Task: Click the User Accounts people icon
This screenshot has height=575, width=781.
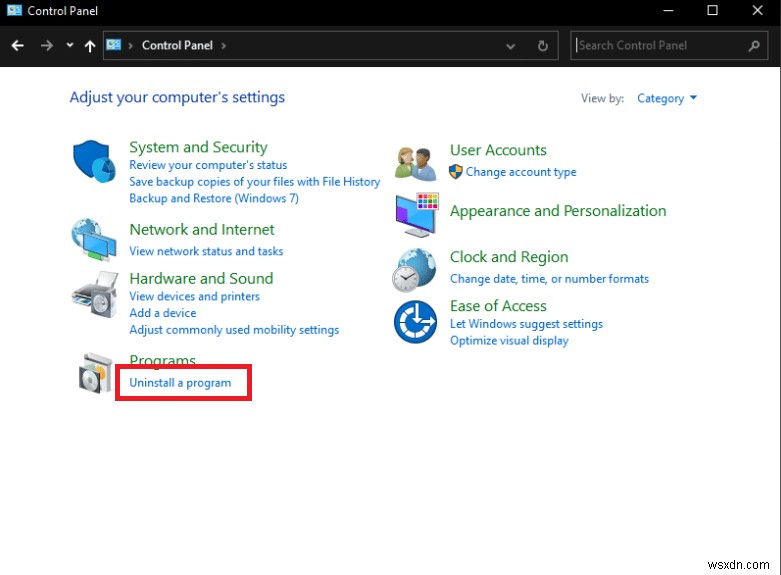Action: tap(415, 161)
